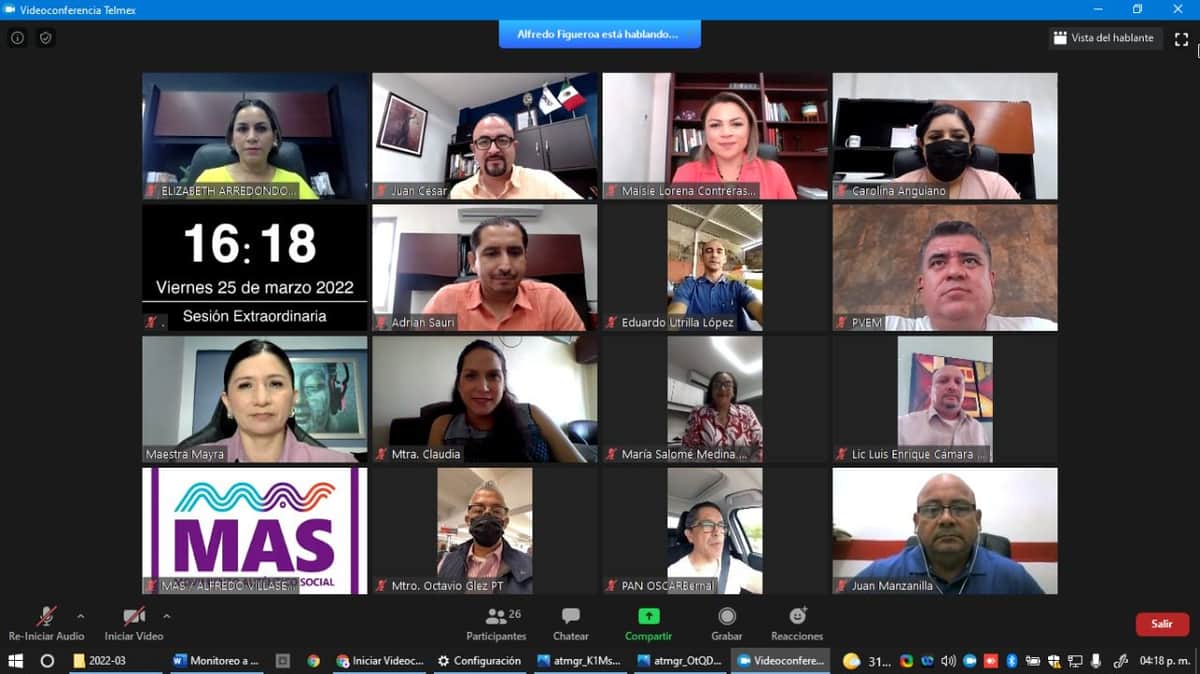Expand video options with the camera chevron

(x=166, y=616)
